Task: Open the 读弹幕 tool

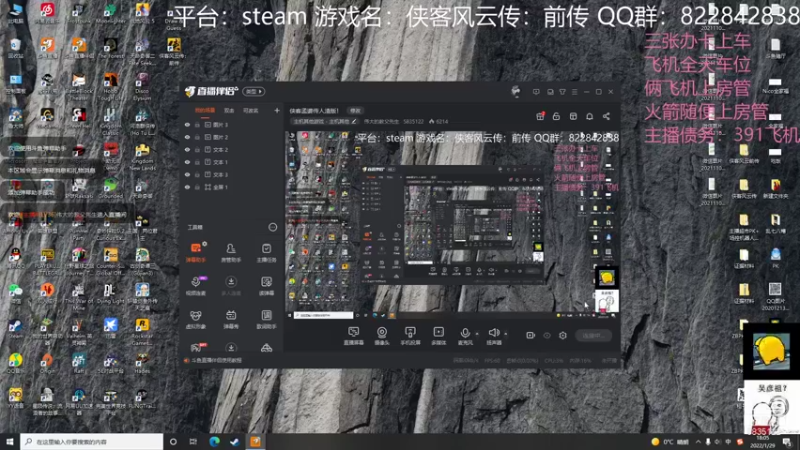Action: click(266, 286)
